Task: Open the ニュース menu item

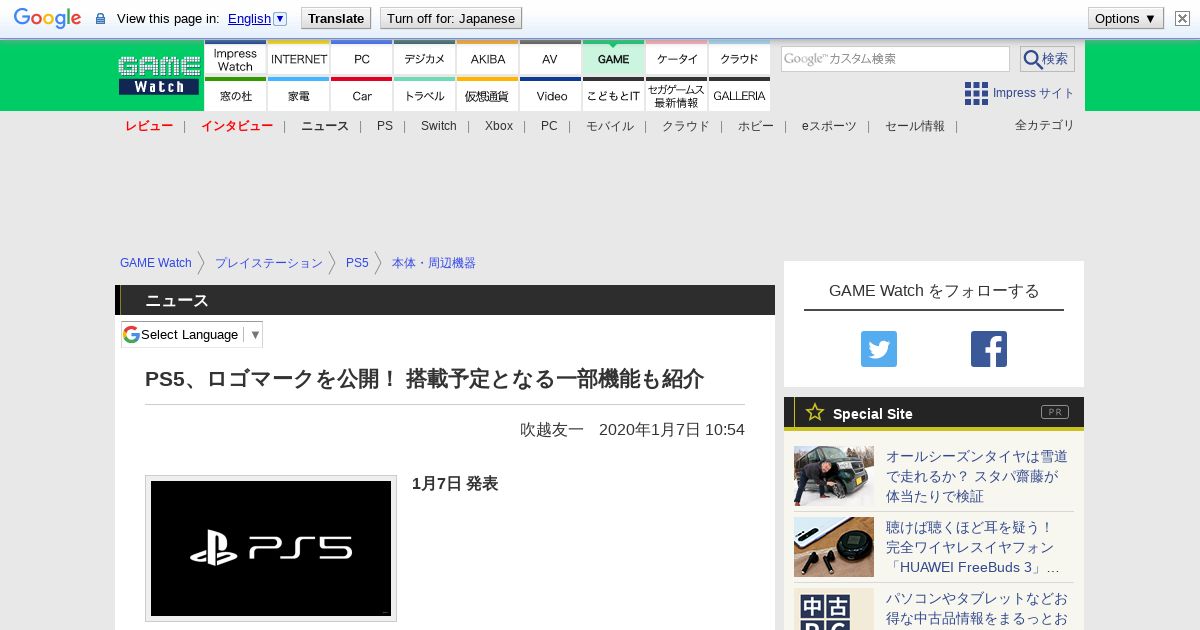Action: pos(325,126)
